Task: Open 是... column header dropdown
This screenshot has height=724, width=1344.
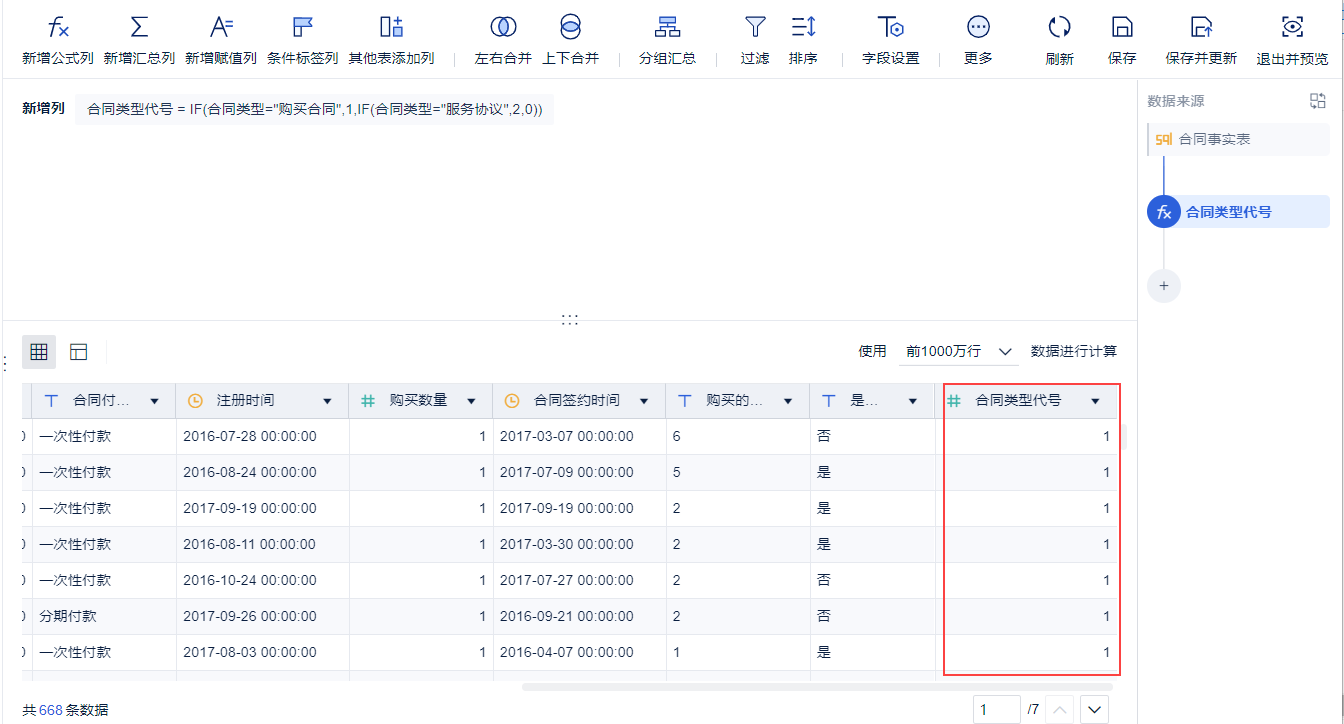Action: [x=912, y=401]
